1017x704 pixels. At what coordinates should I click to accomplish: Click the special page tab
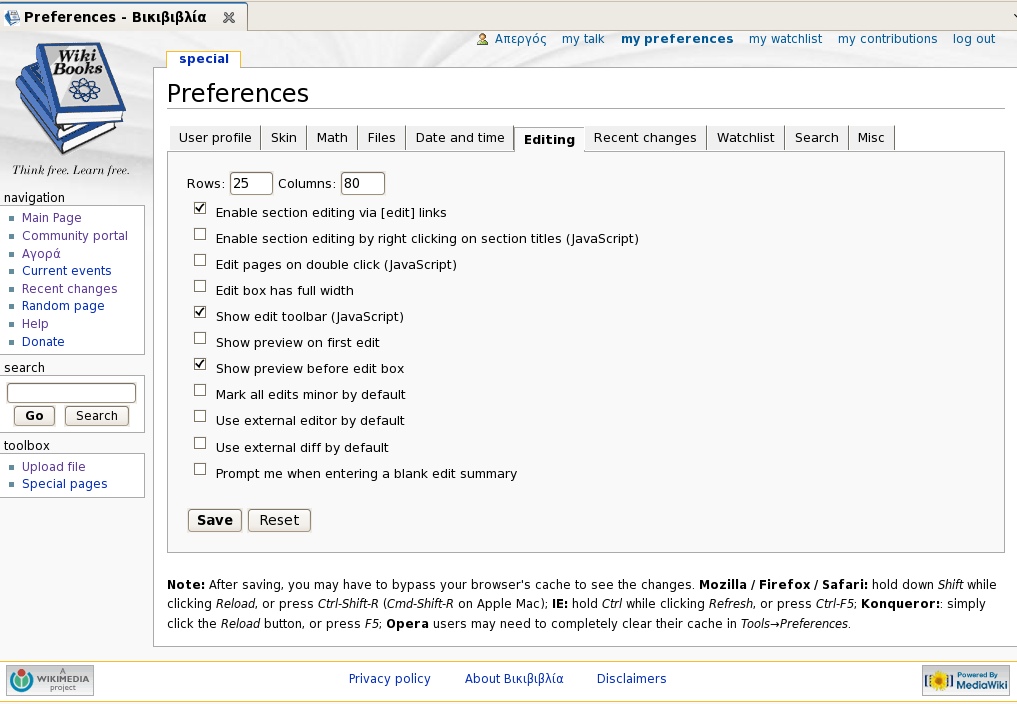(204, 59)
